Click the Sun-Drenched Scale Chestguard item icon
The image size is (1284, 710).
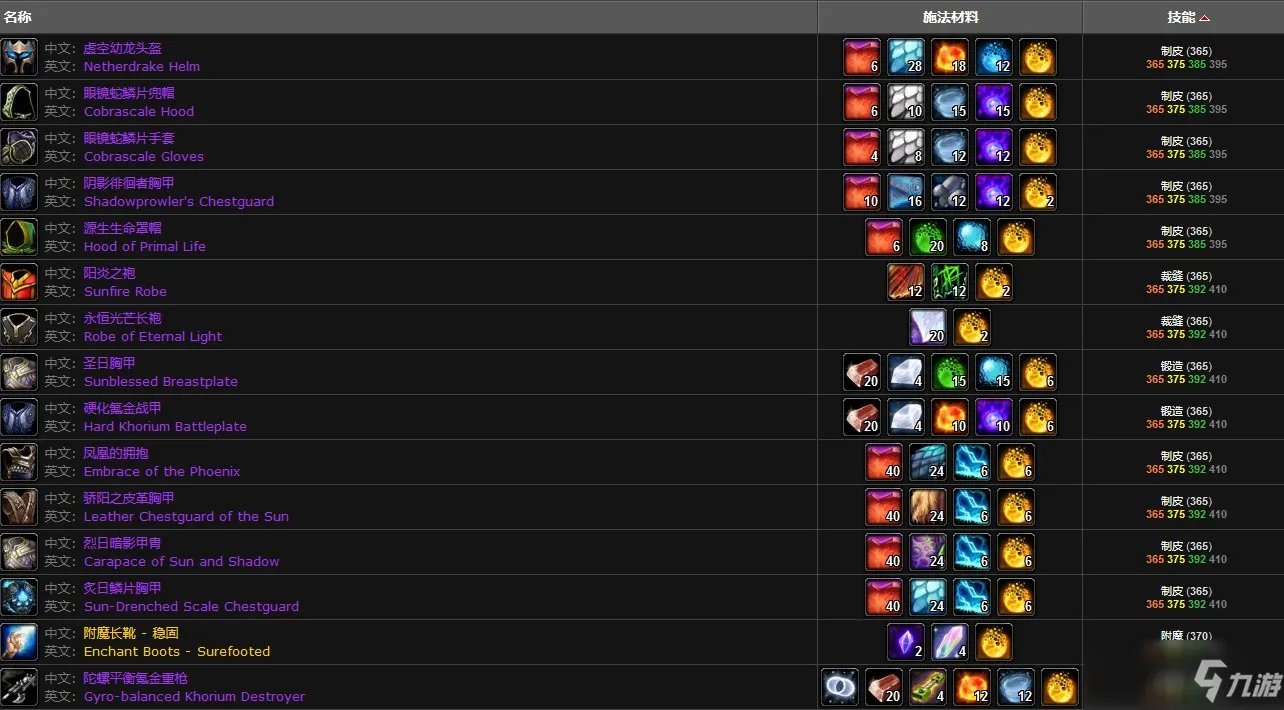click(x=19, y=597)
